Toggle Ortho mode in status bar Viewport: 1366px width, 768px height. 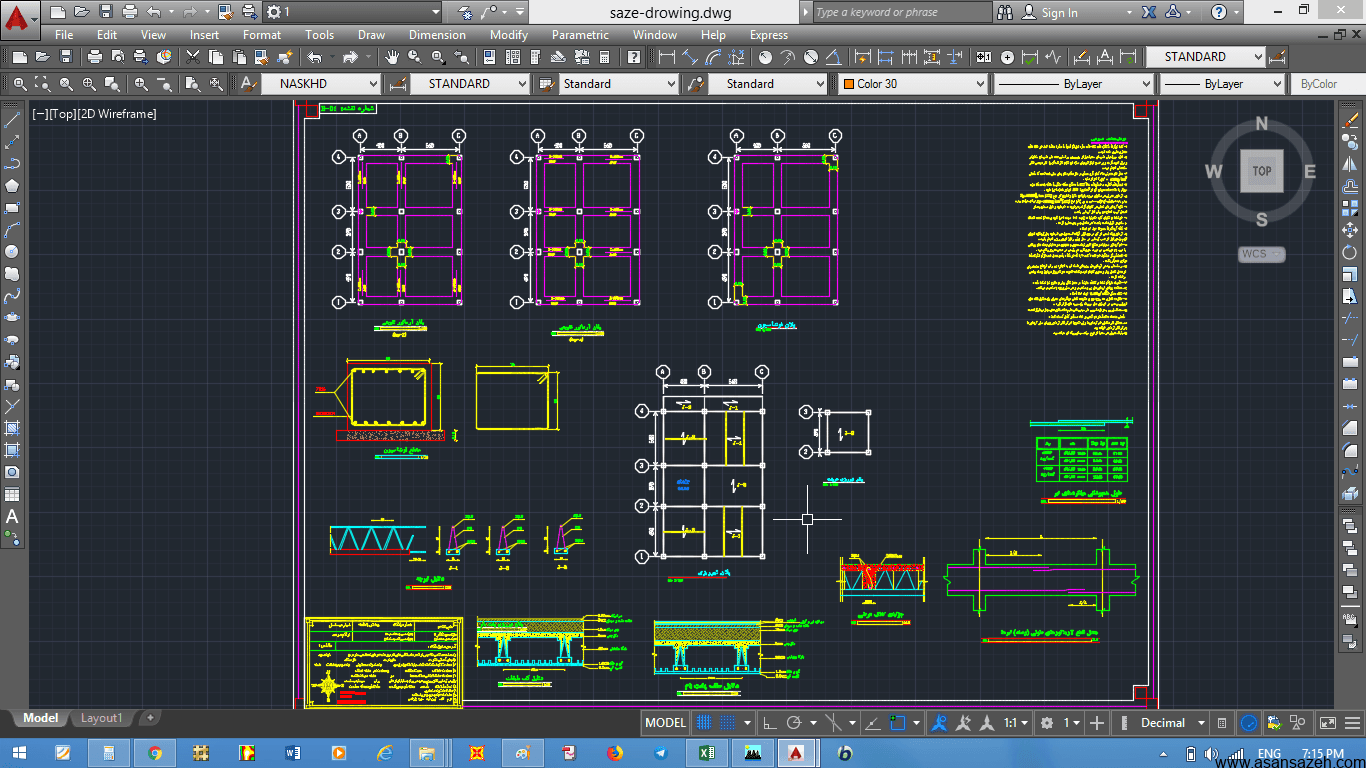click(x=770, y=722)
